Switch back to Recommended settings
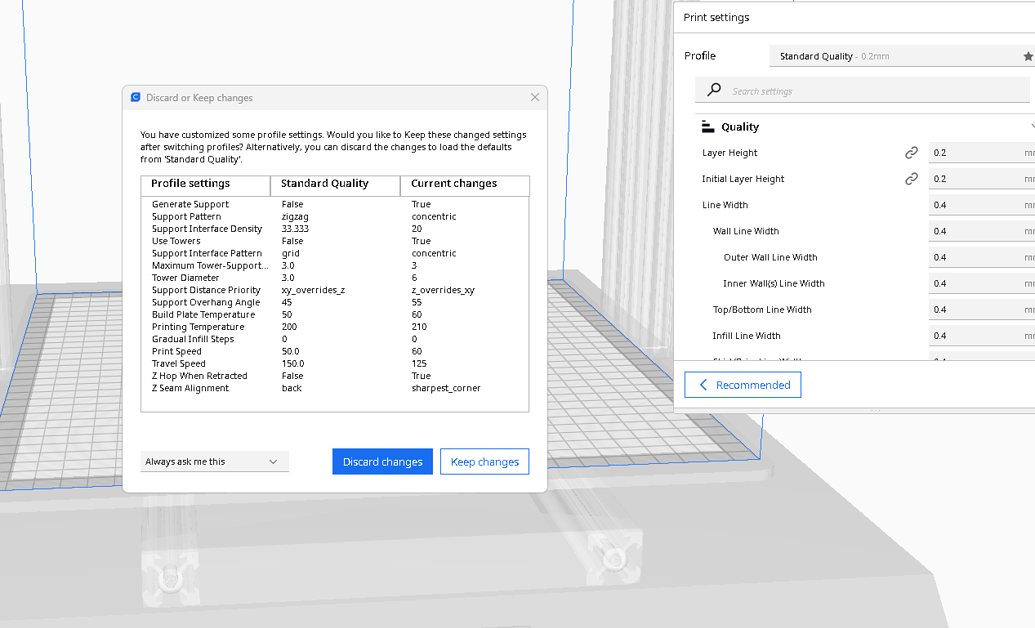This screenshot has width=1035, height=628. (743, 385)
